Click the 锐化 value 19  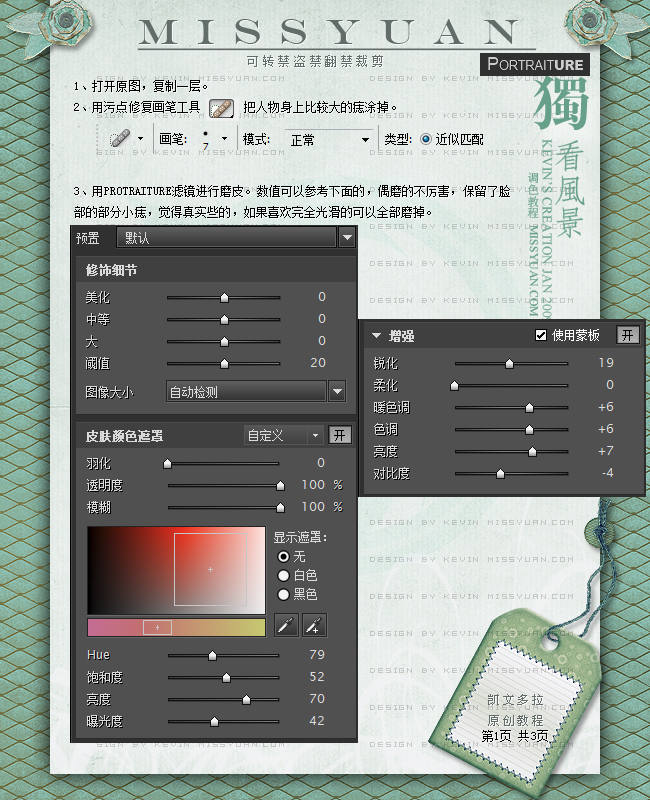tap(606, 363)
